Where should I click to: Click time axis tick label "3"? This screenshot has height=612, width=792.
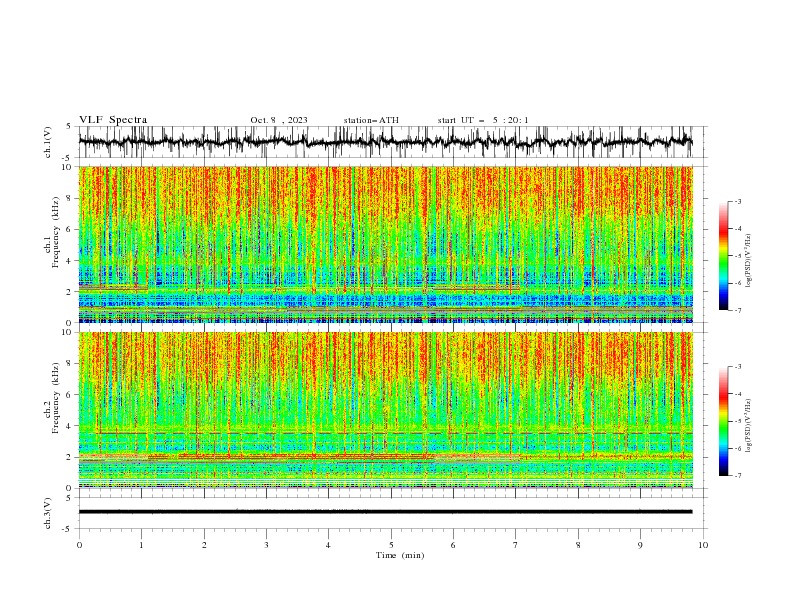[266, 545]
